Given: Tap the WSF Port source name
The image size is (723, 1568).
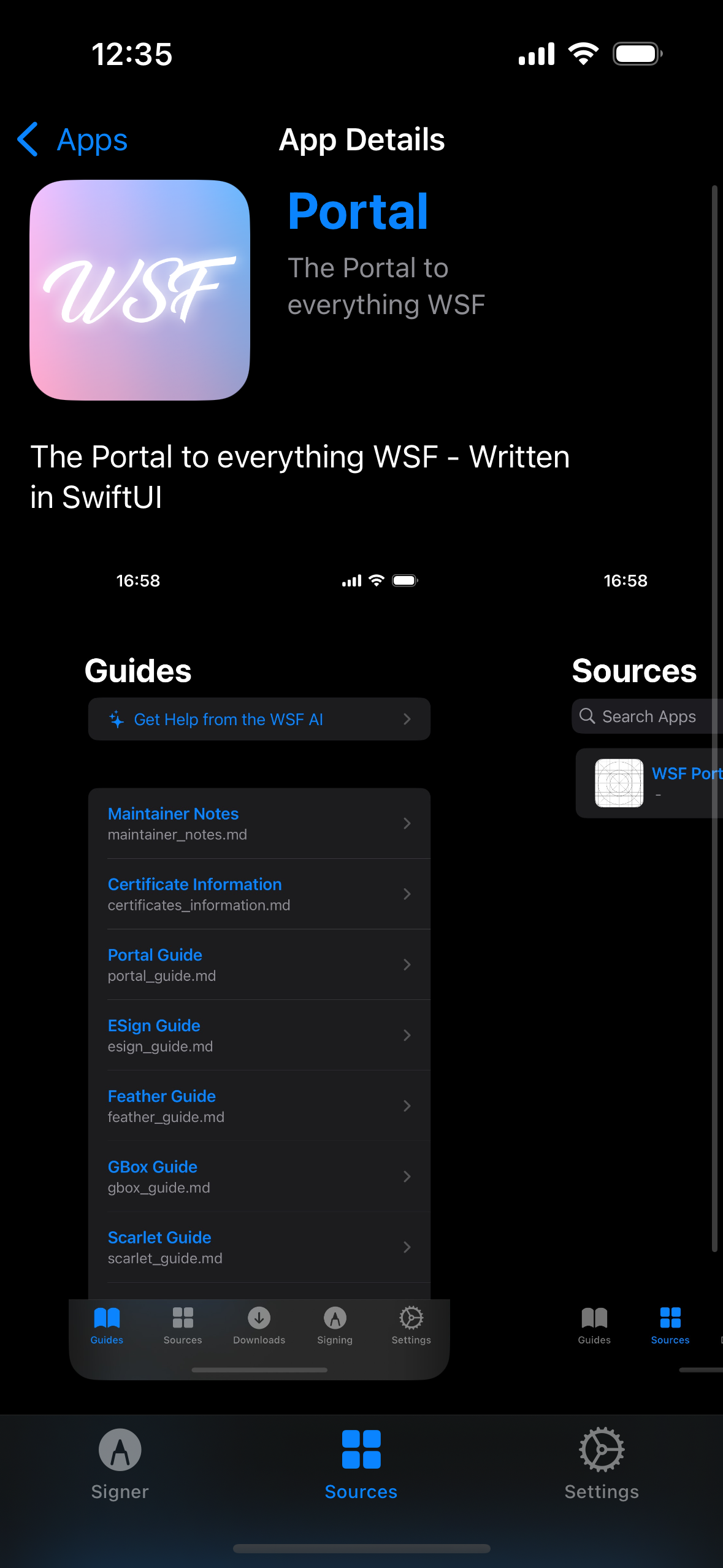Looking at the screenshot, I should pos(687,774).
